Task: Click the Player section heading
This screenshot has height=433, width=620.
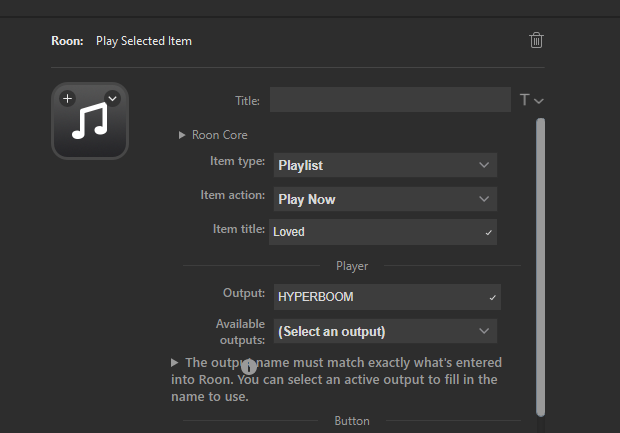Action: point(352,266)
